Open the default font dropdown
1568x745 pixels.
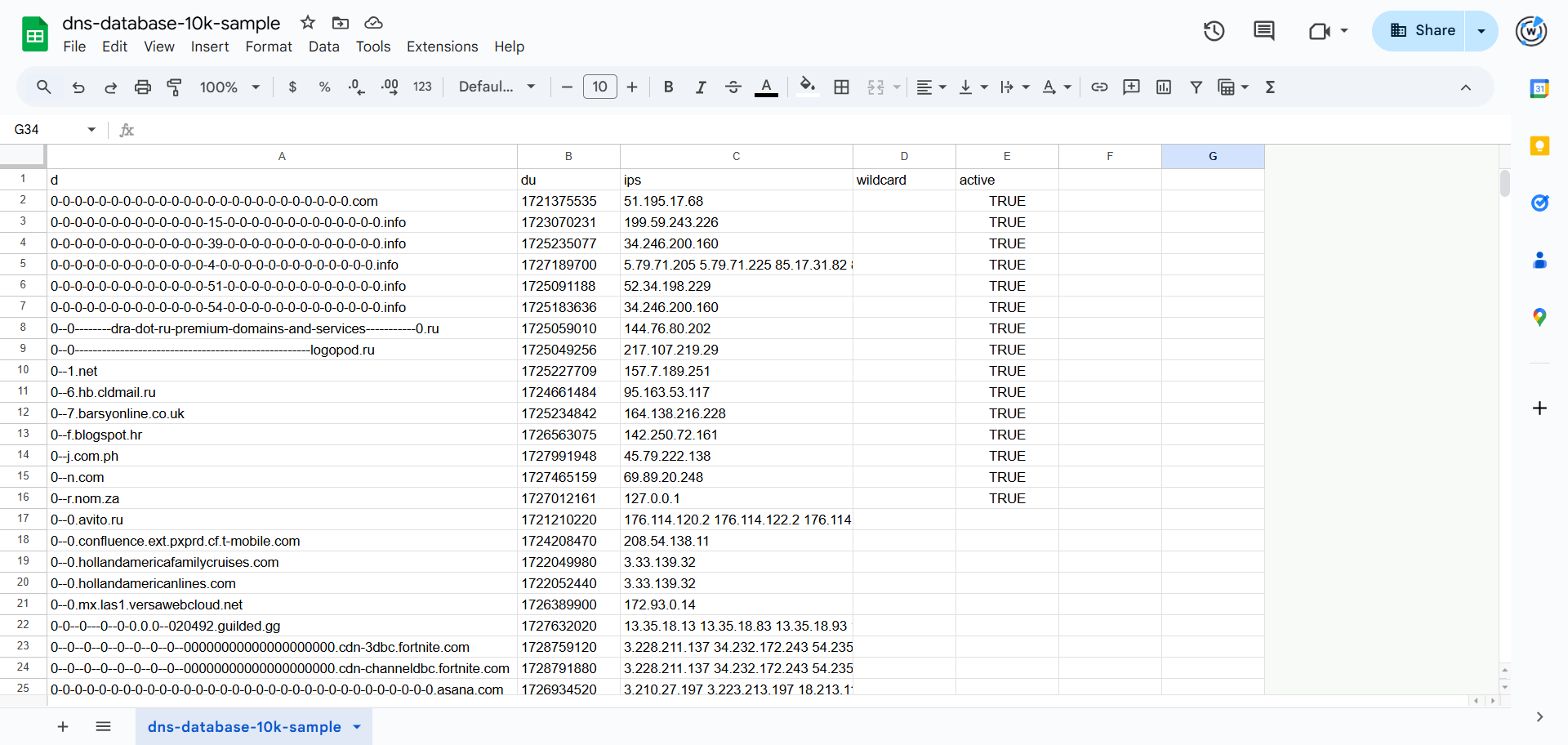[497, 87]
